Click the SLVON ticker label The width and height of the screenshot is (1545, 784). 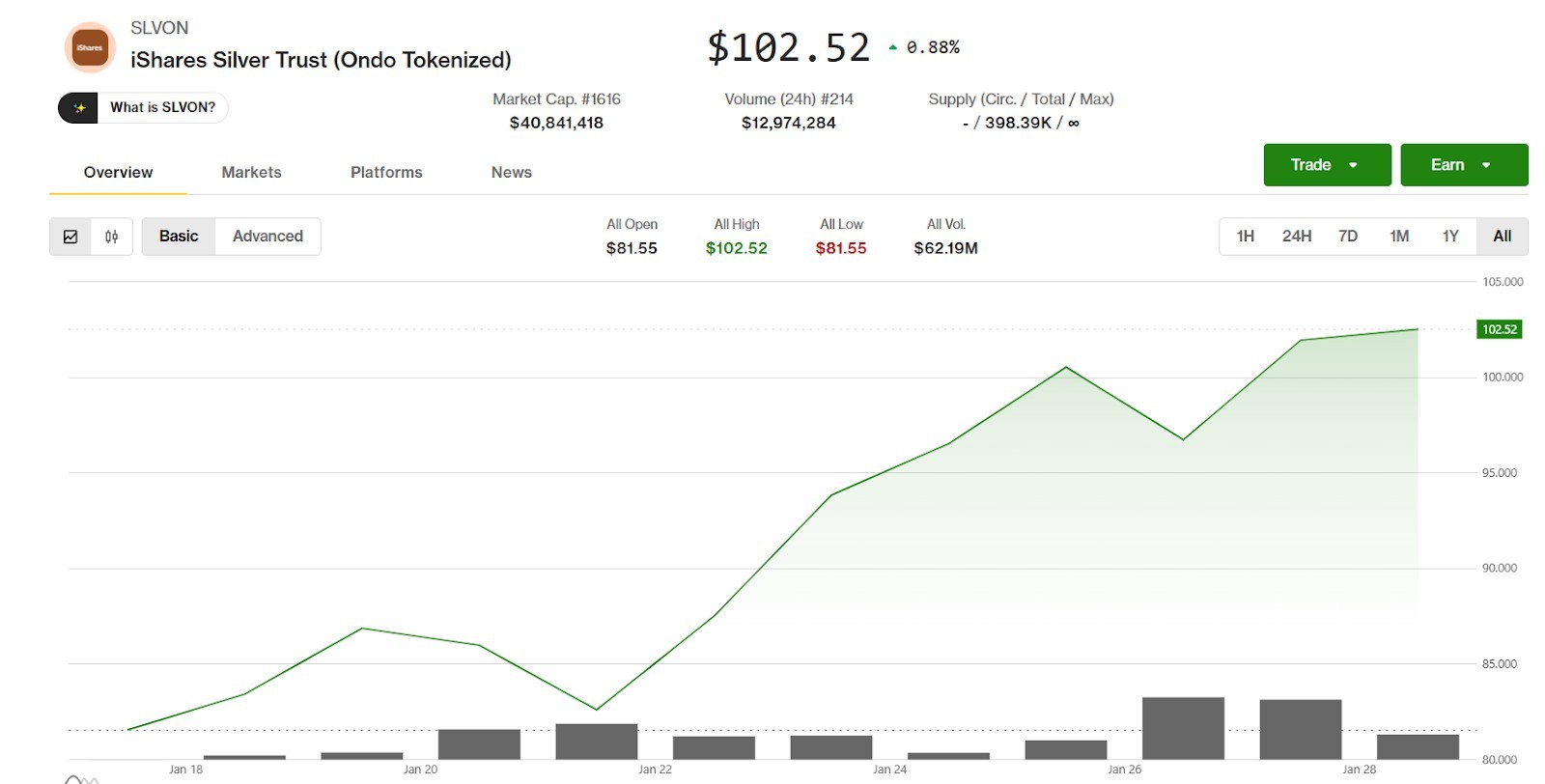159,28
